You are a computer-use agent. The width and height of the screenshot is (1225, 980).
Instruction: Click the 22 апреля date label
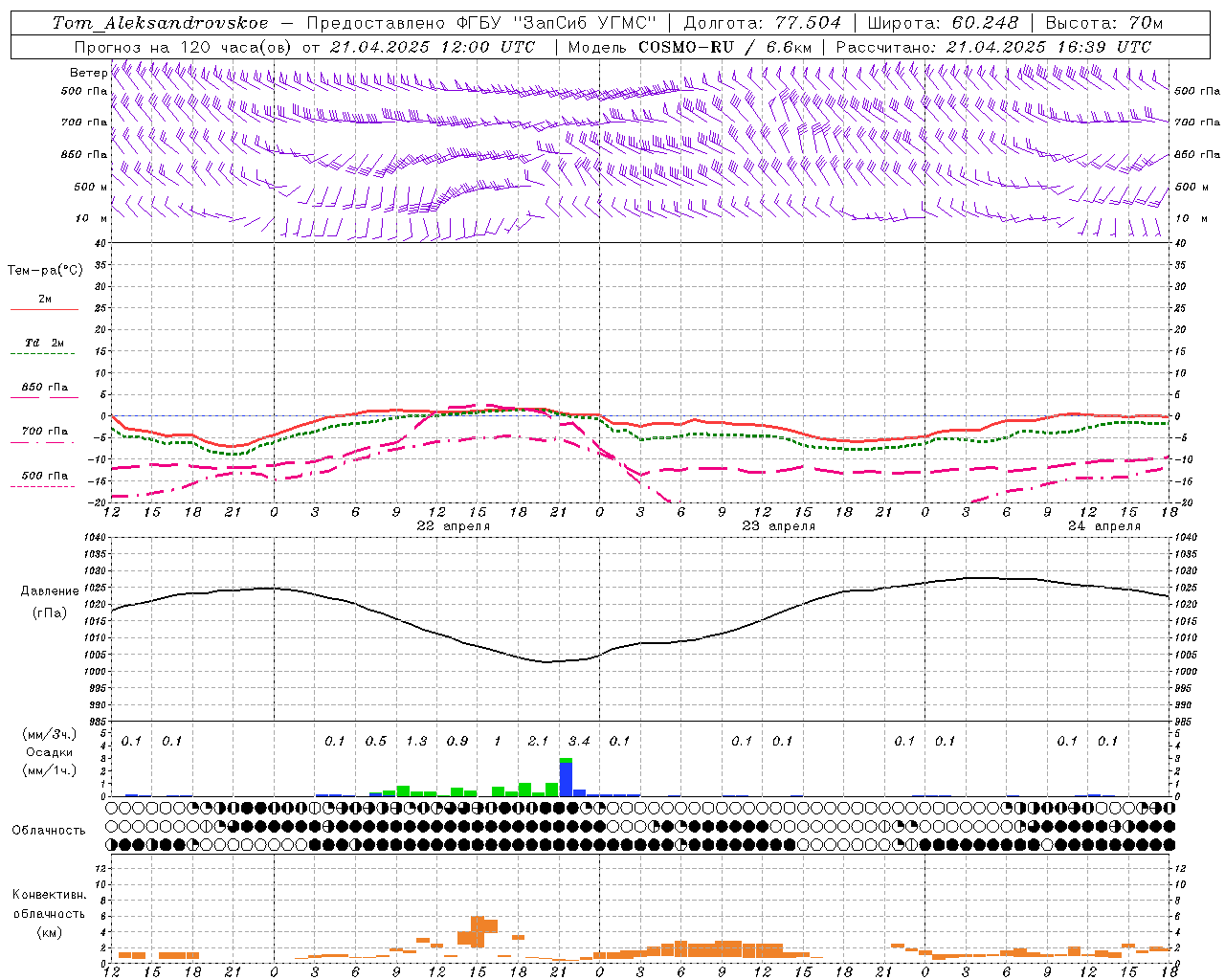click(454, 526)
